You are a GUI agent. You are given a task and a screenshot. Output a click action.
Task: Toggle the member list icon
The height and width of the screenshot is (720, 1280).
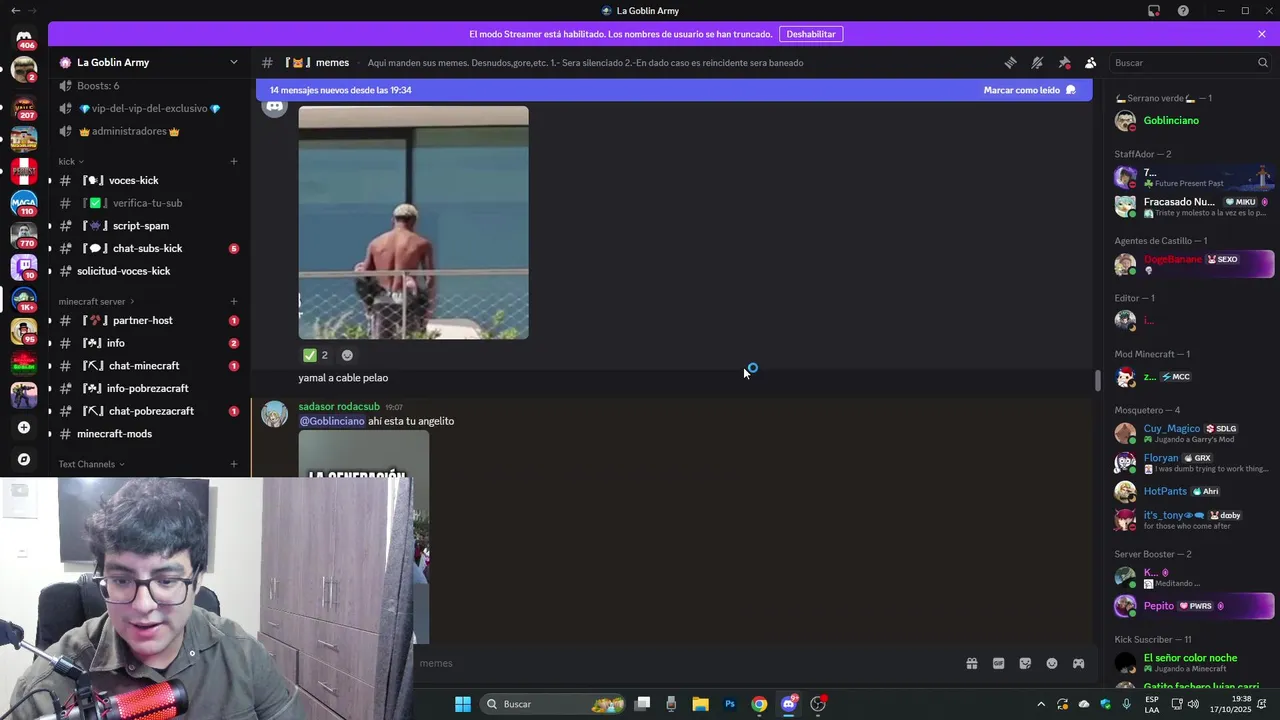coord(1091,62)
